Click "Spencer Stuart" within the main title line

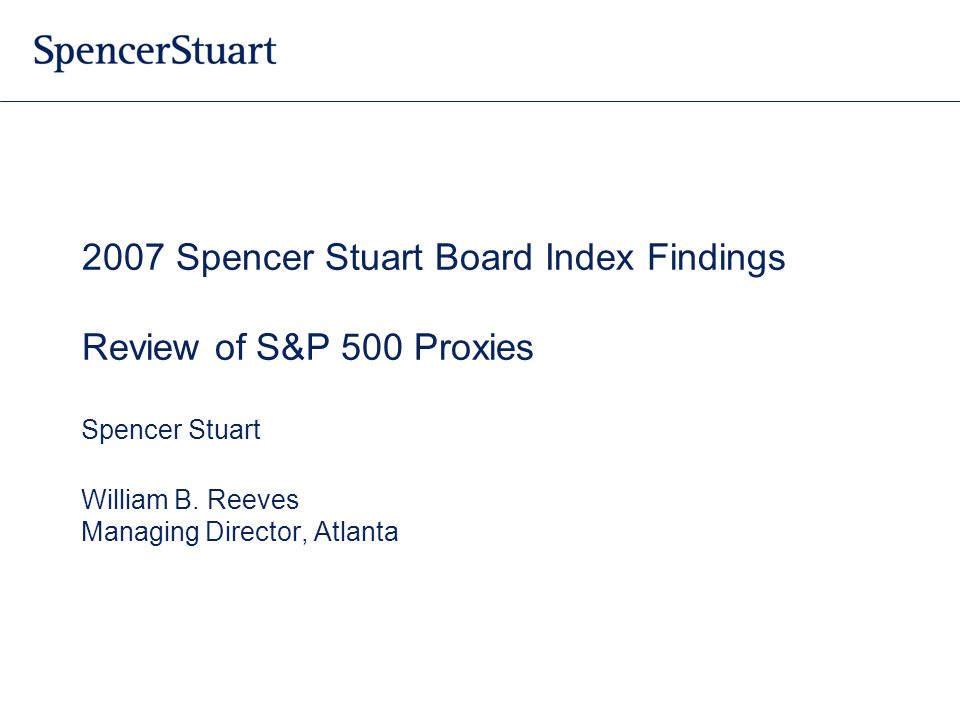pos(299,258)
